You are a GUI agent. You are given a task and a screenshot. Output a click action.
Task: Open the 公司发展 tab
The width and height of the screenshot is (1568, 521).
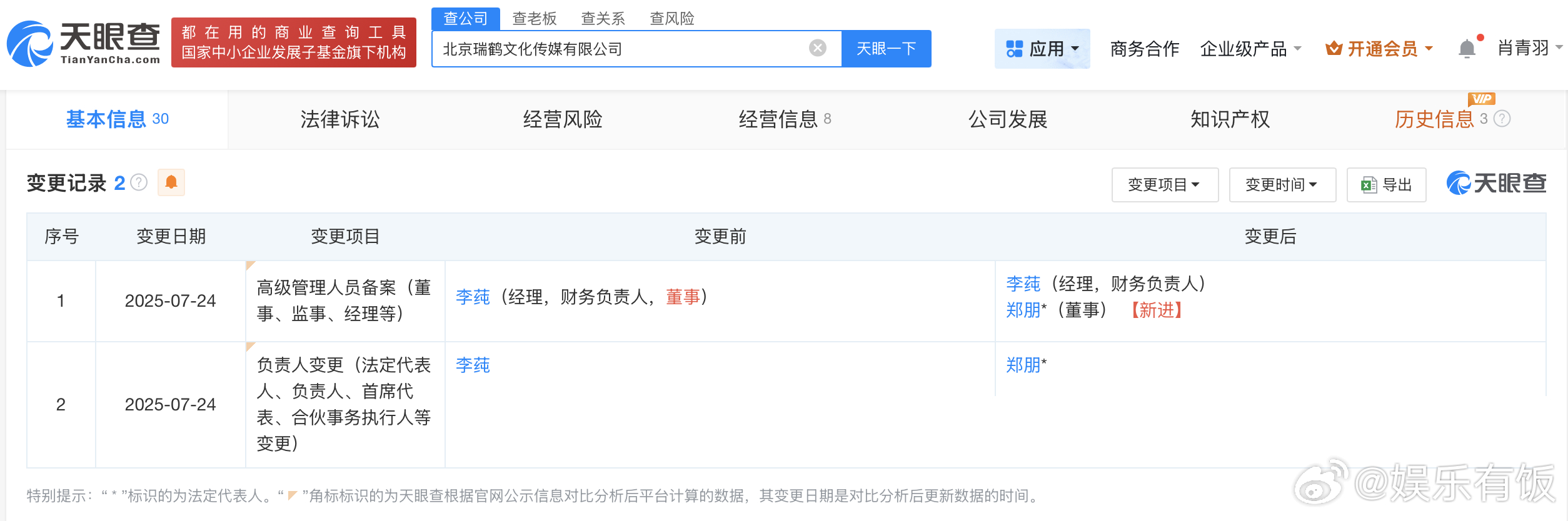pyautogui.click(x=1008, y=119)
